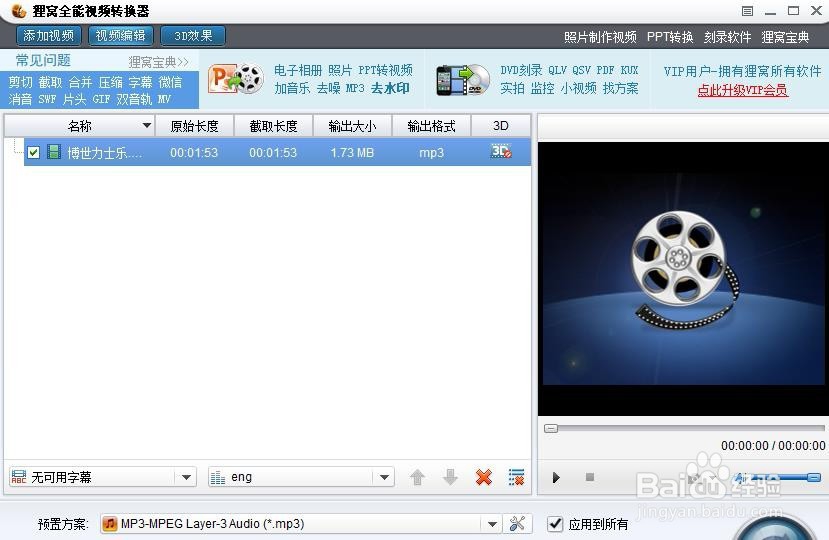Image resolution: width=829 pixels, height=540 pixels.
Task: Open the 视频编辑 video editing button
Action: click(x=121, y=35)
